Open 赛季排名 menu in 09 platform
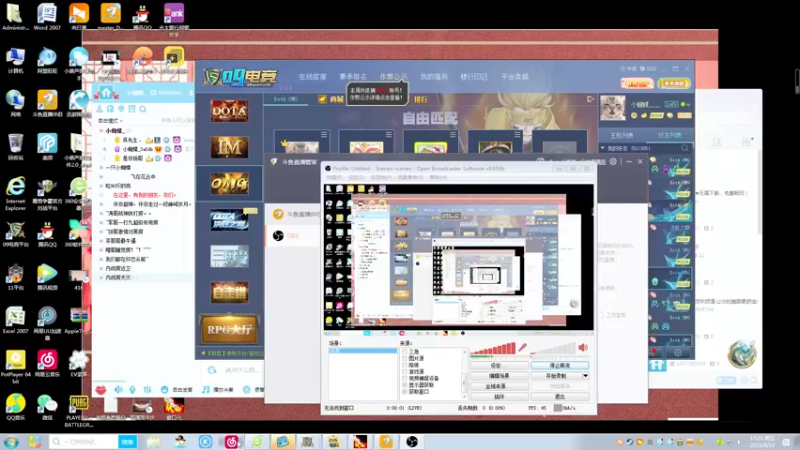This screenshot has height=450, width=800. 353,77
